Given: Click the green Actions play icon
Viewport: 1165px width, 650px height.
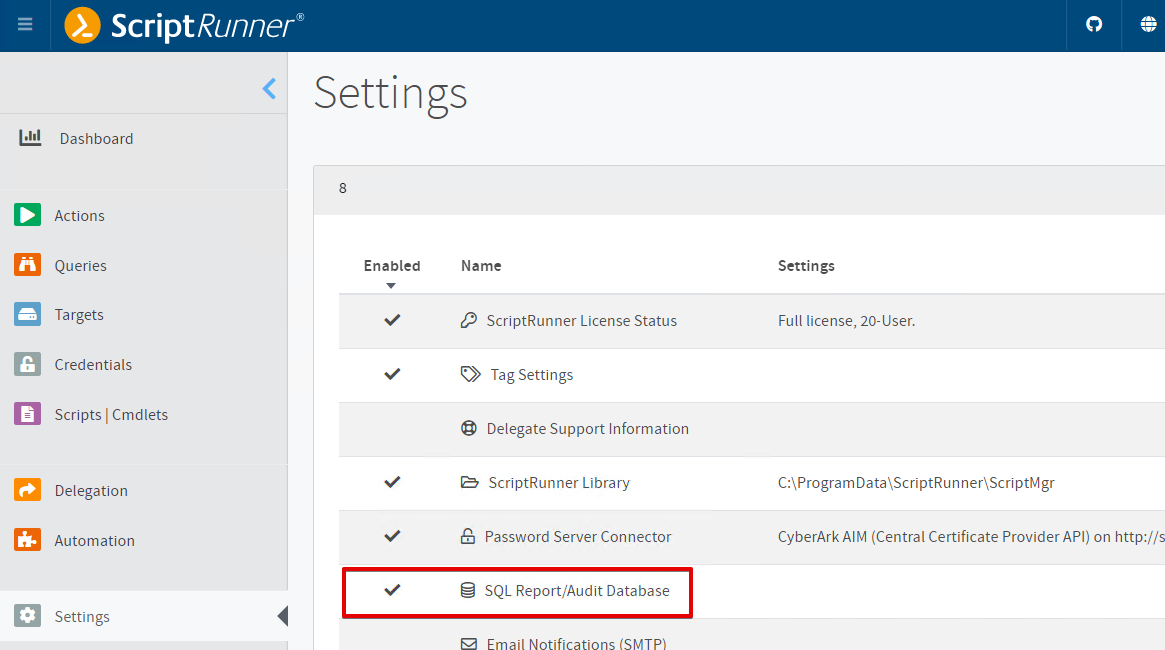Looking at the screenshot, I should (x=27, y=215).
